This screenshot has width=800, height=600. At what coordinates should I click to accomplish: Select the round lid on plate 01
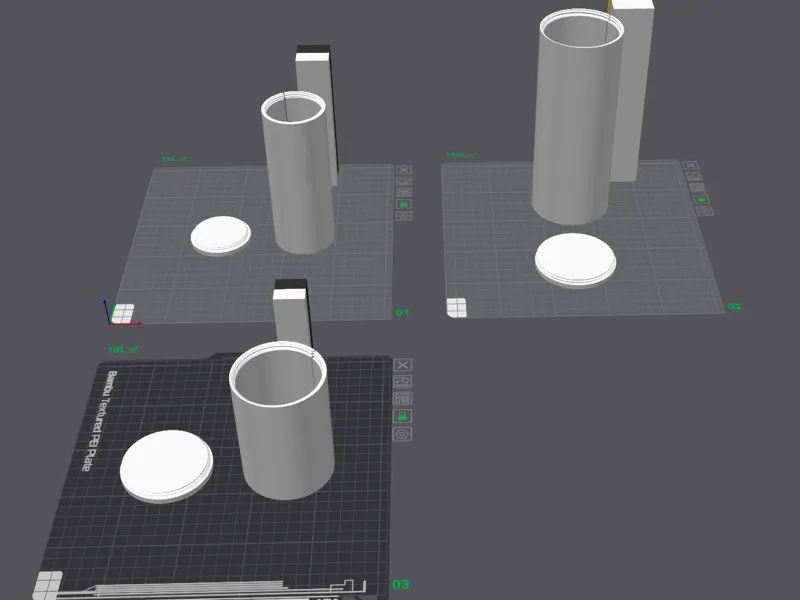221,235
